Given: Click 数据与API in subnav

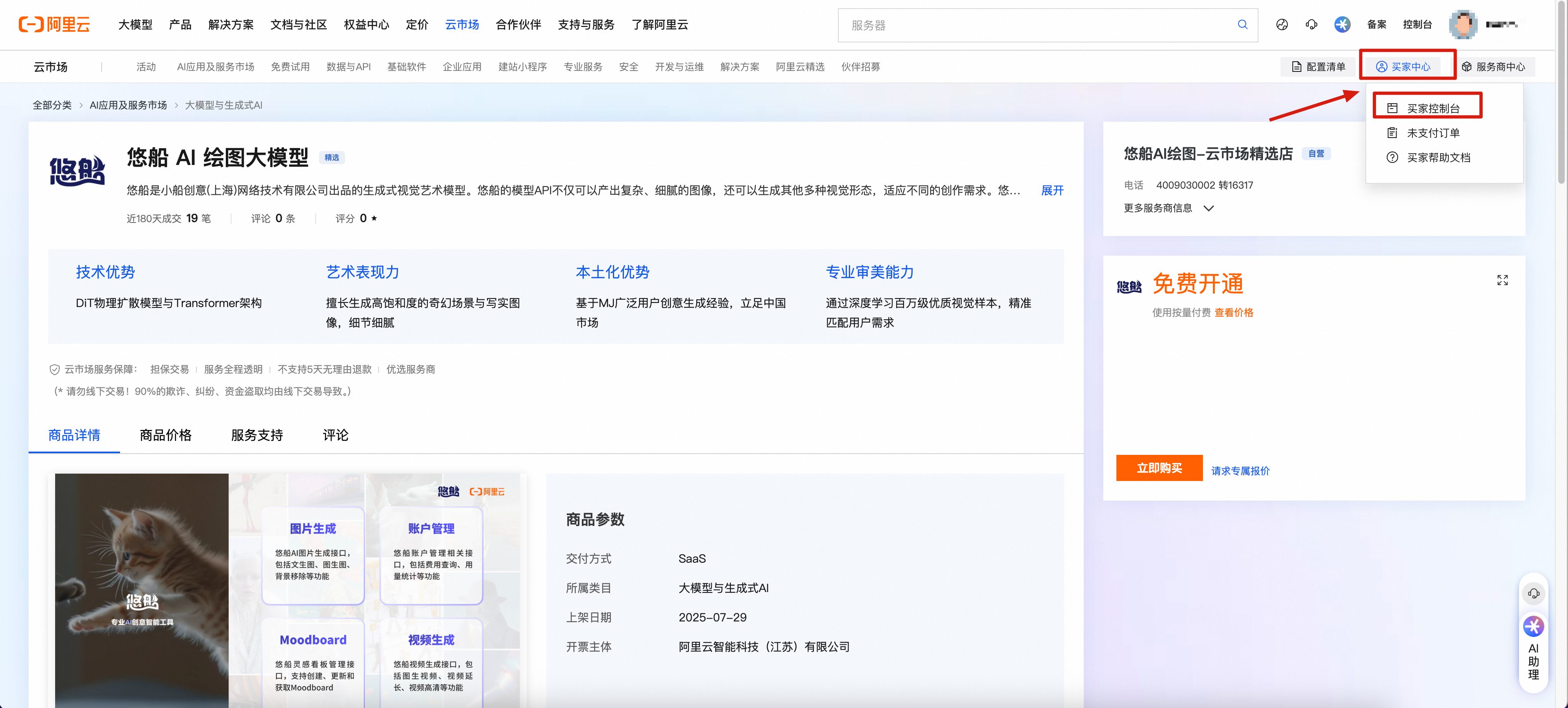Looking at the screenshot, I should (348, 67).
